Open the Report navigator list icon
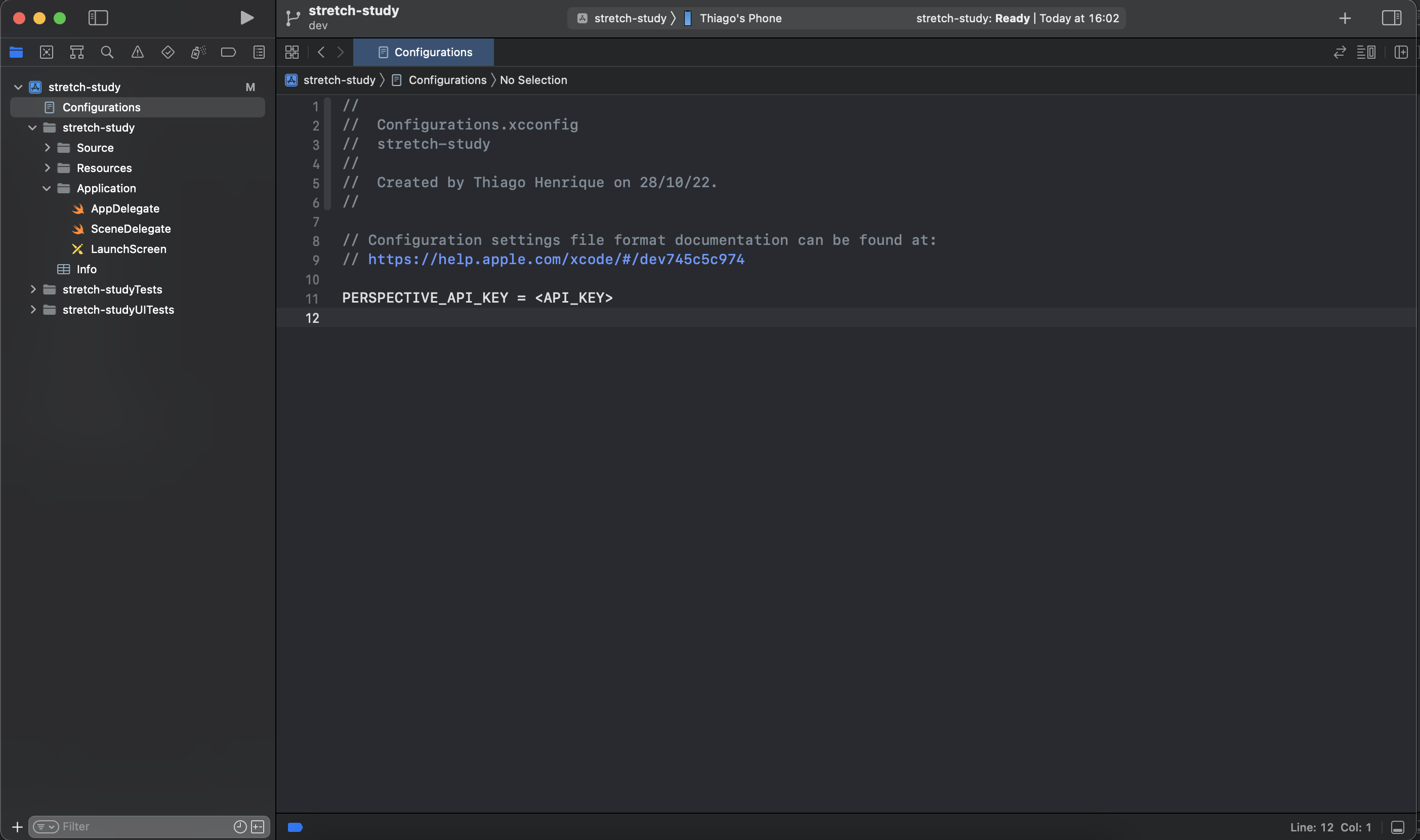Screen dimensions: 1420x840 click(259, 52)
